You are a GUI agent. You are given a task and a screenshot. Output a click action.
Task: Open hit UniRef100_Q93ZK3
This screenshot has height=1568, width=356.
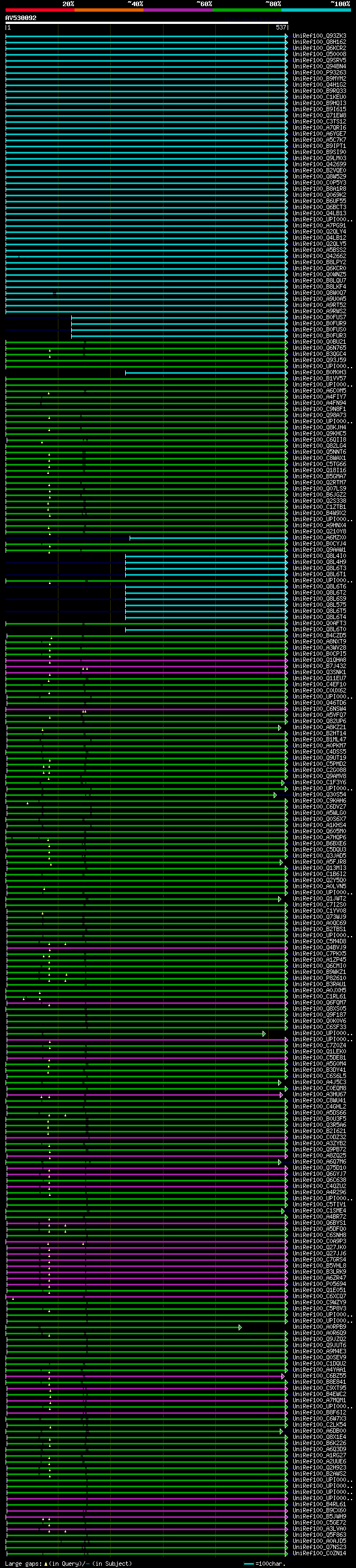click(319, 36)
